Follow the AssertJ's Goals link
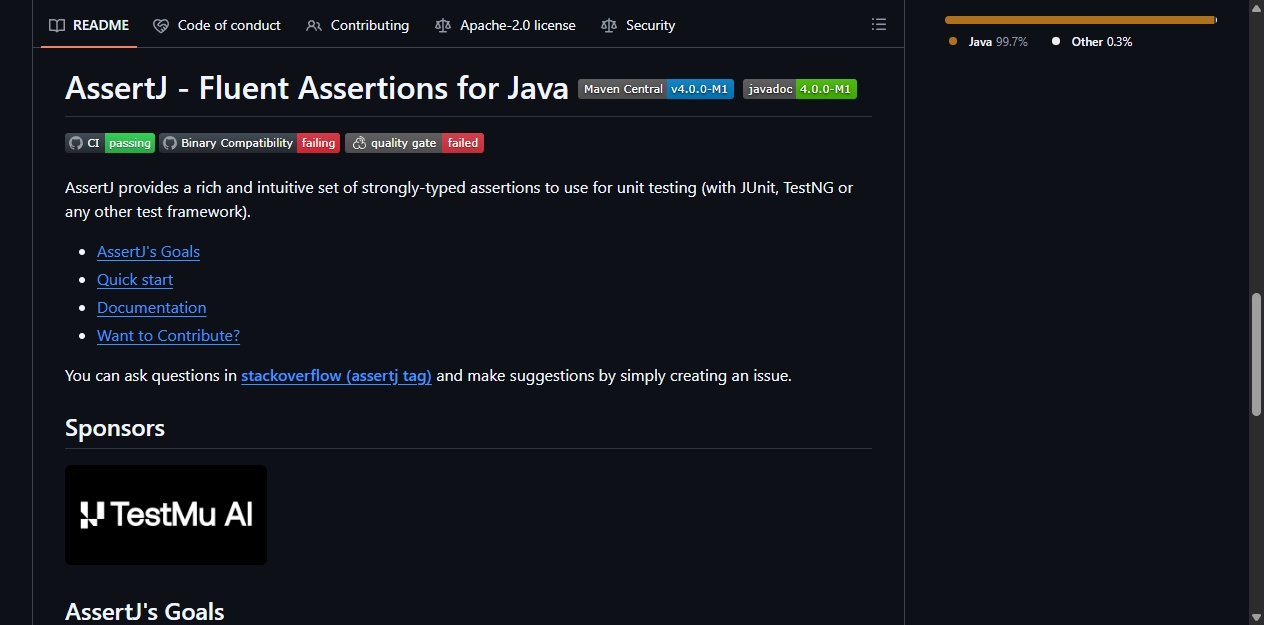This screenshot has width=1264, height=625. pos(148,252)
